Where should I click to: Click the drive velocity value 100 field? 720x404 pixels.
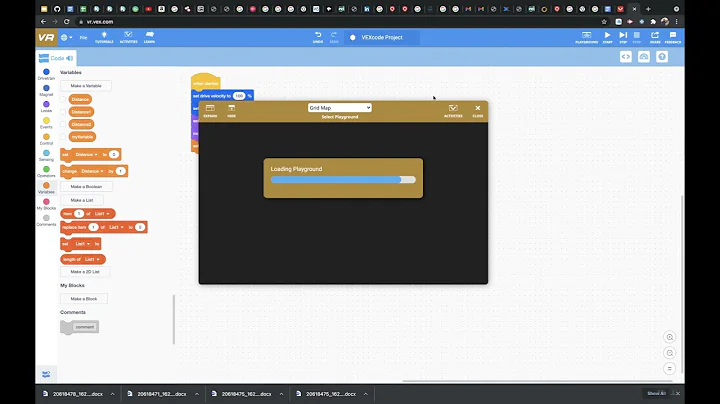click(239, 96)
